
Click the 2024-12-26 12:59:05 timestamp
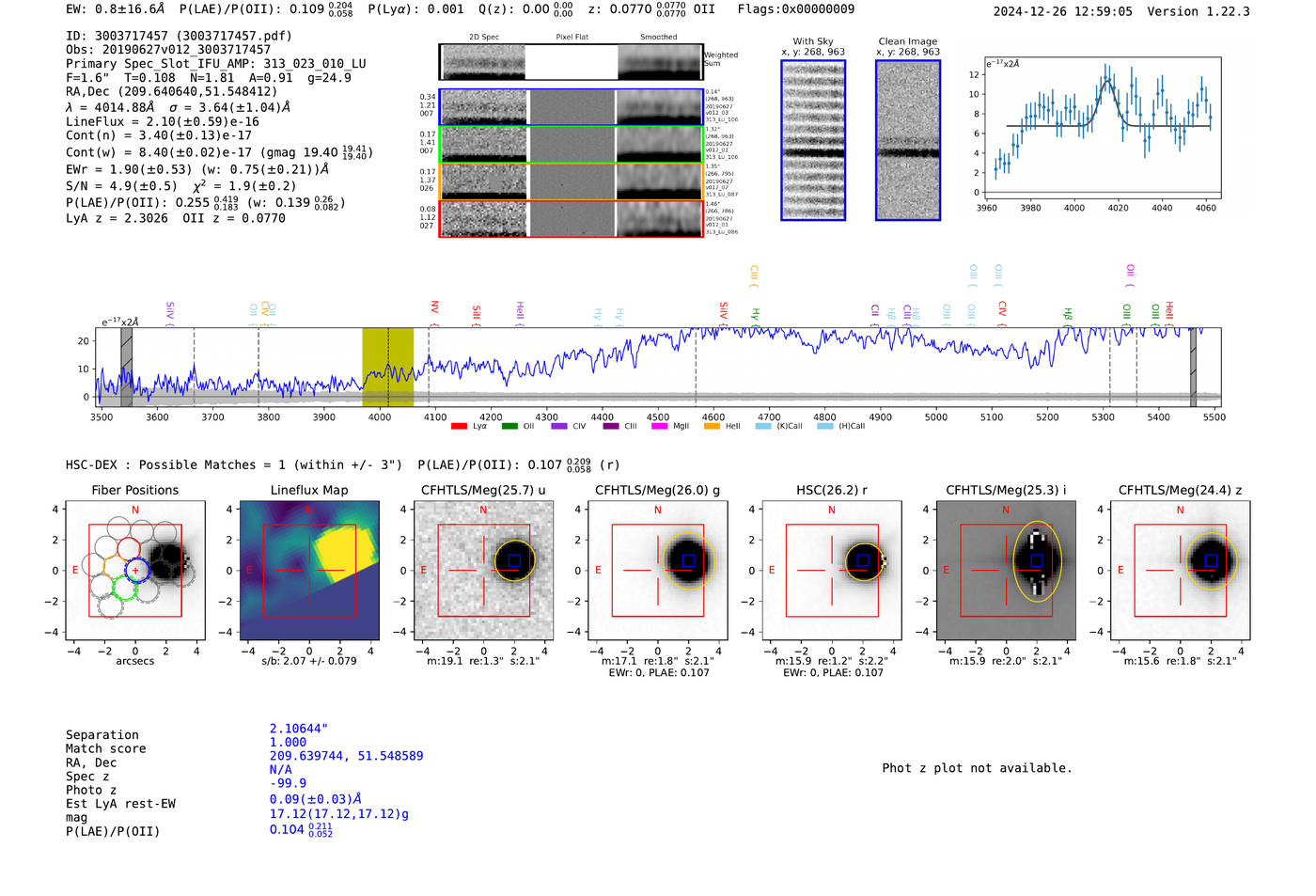(x=1062, y=11)
